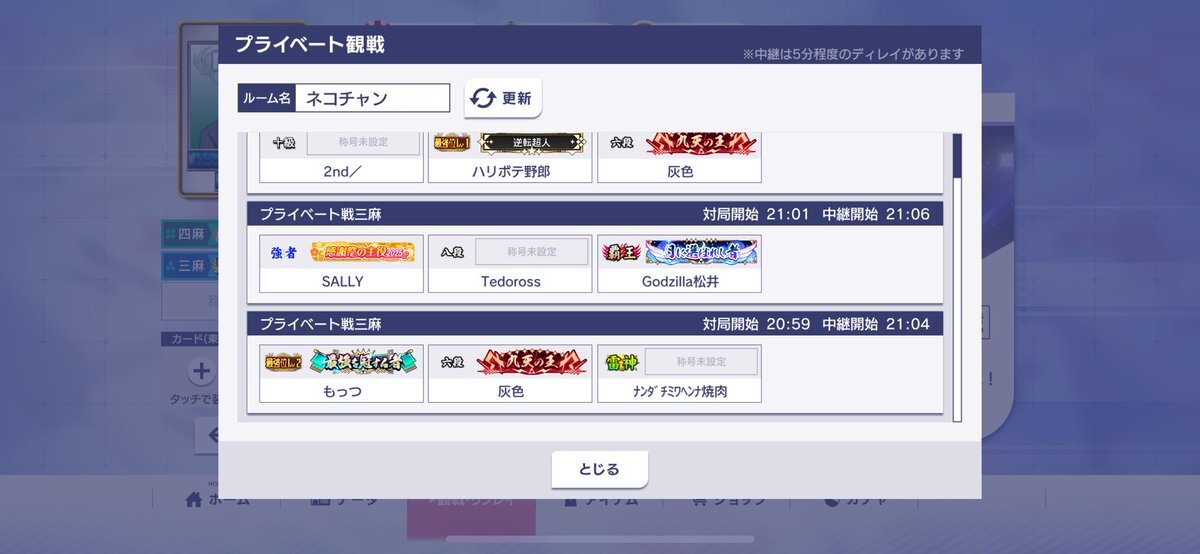Click the 覇王 rank icon for Godzilla松井
The width and height of the screenshot is (1200, 554).
coord(621,252)
